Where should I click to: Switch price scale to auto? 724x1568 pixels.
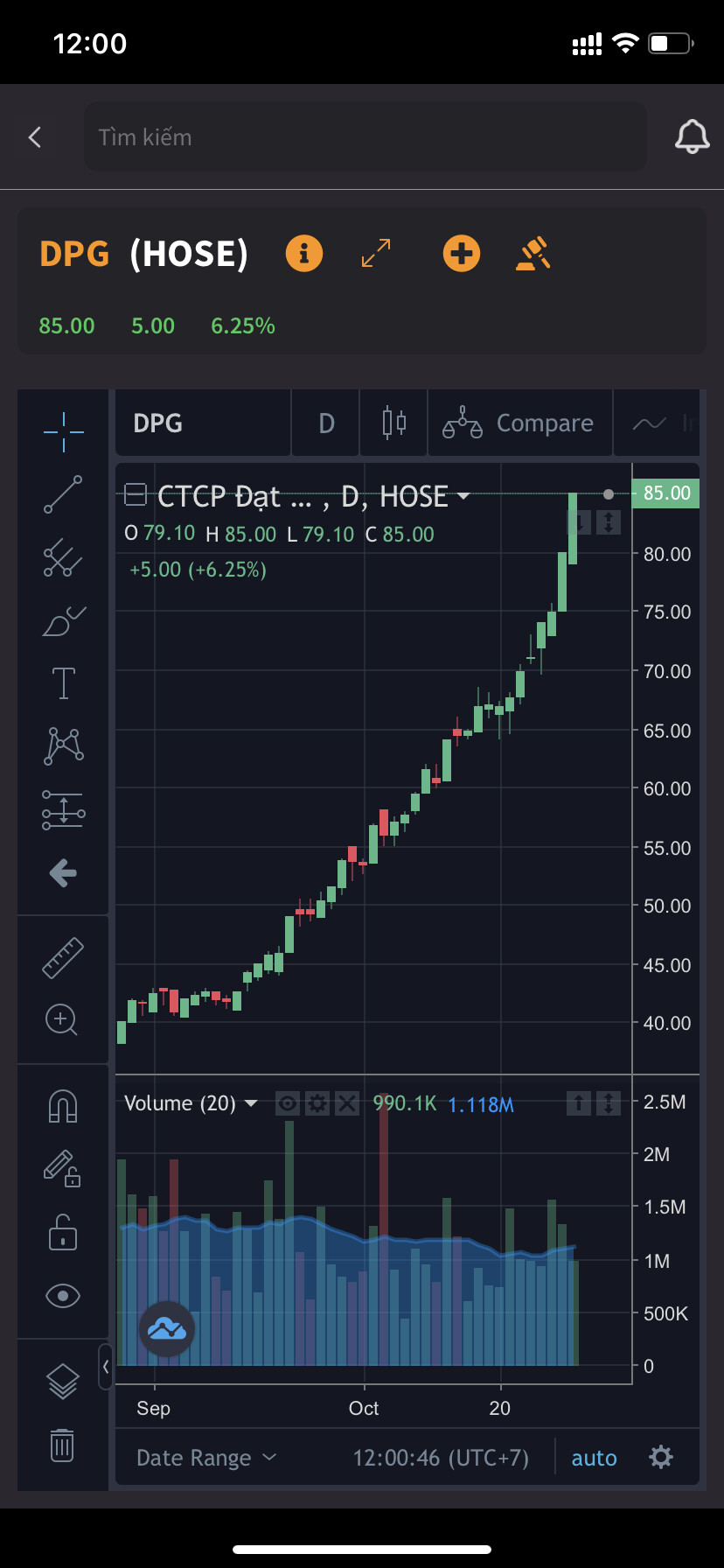(594, 1458)
